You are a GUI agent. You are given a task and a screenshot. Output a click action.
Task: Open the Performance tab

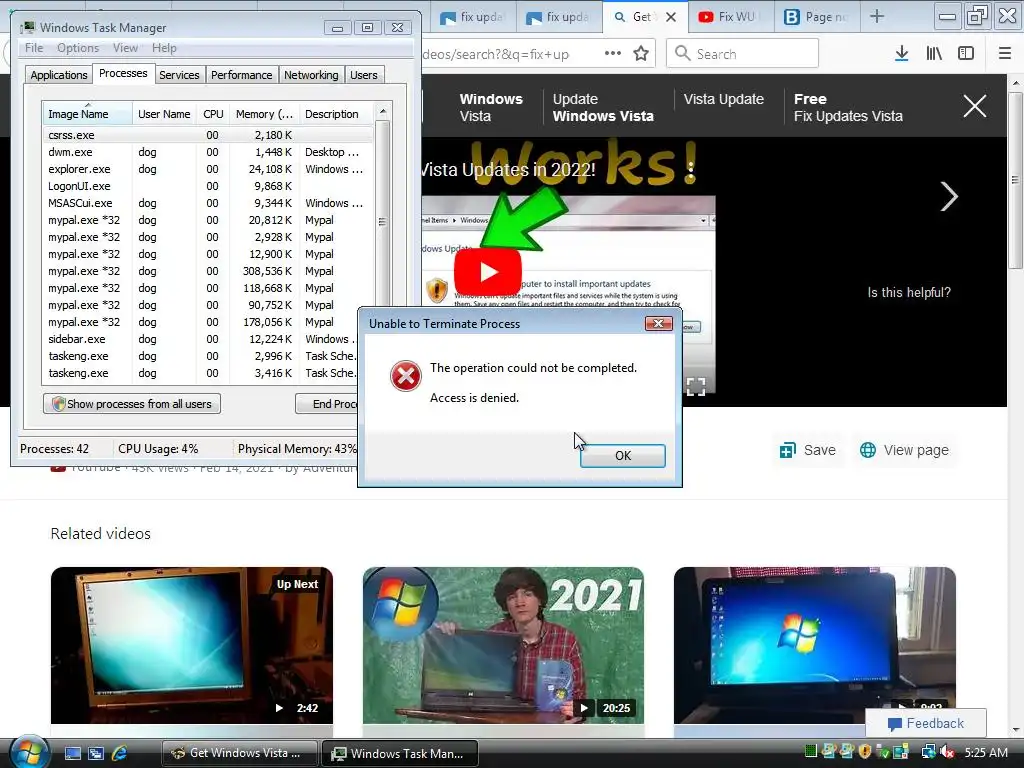pyautogui.click(x=241, y=75)
